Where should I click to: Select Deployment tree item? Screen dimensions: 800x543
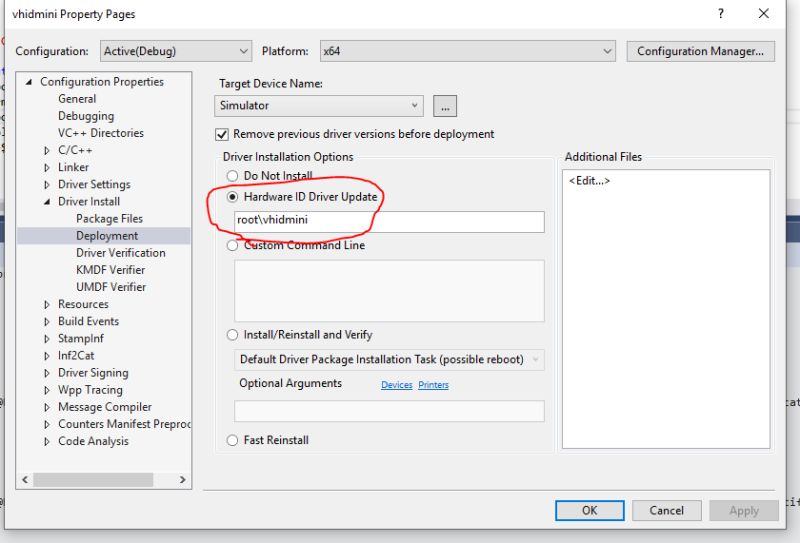pos(107,236)
